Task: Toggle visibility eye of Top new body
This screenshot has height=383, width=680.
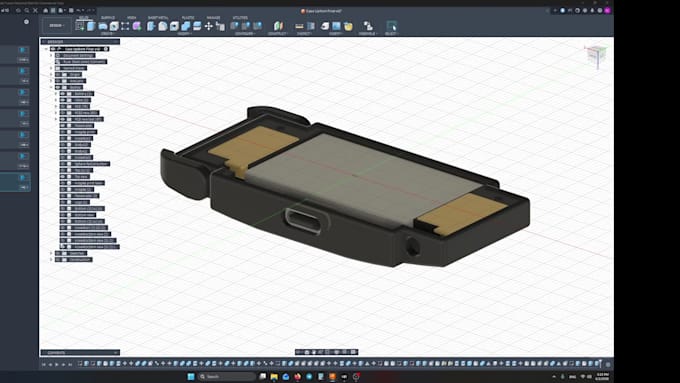Action: pos(63,177)
